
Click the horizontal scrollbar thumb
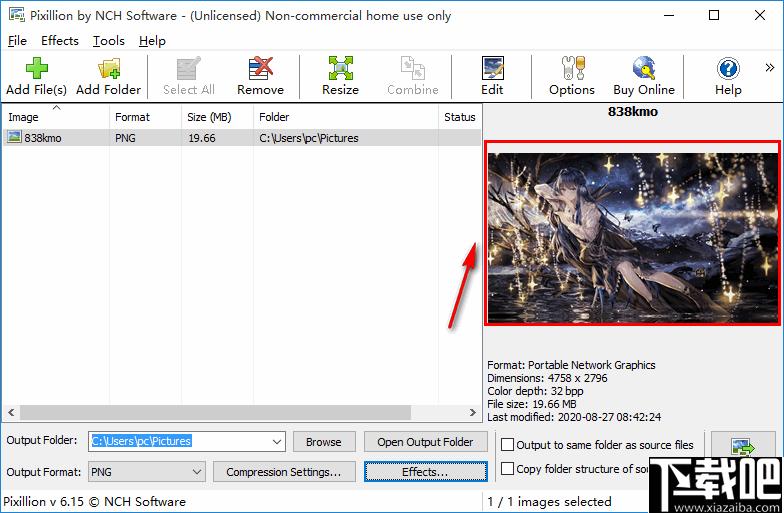(215, 412)
